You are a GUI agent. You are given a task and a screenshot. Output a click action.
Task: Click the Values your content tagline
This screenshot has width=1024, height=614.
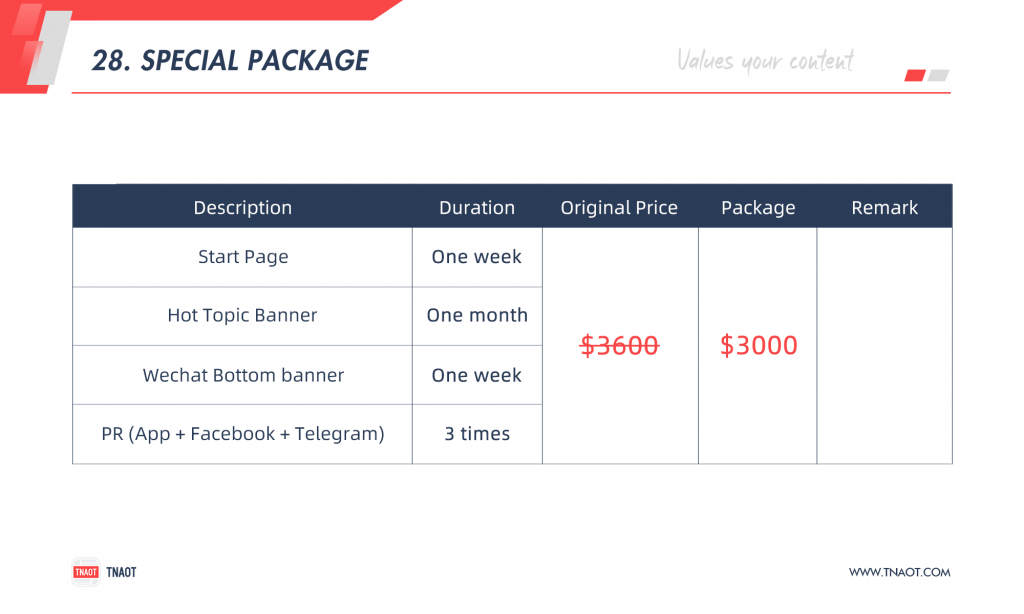point(765,61)
